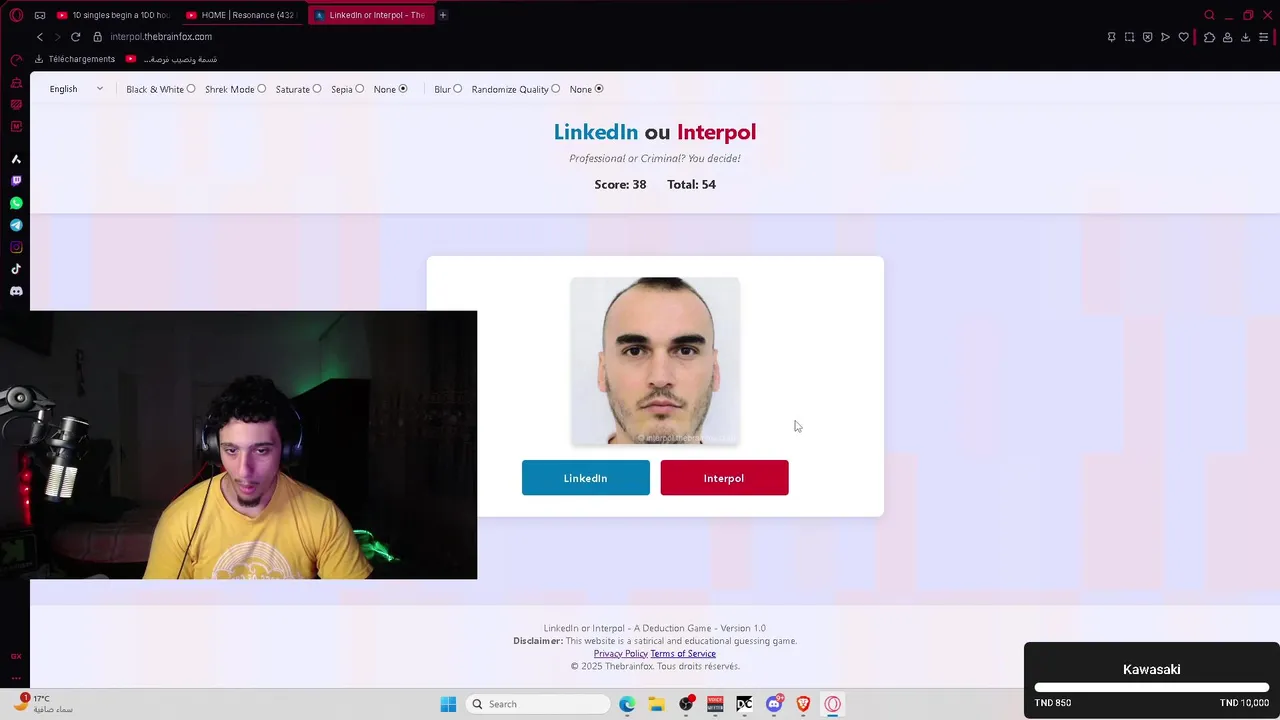
Task: Open the ad blocker shield icon
Action: [1147, 37]
